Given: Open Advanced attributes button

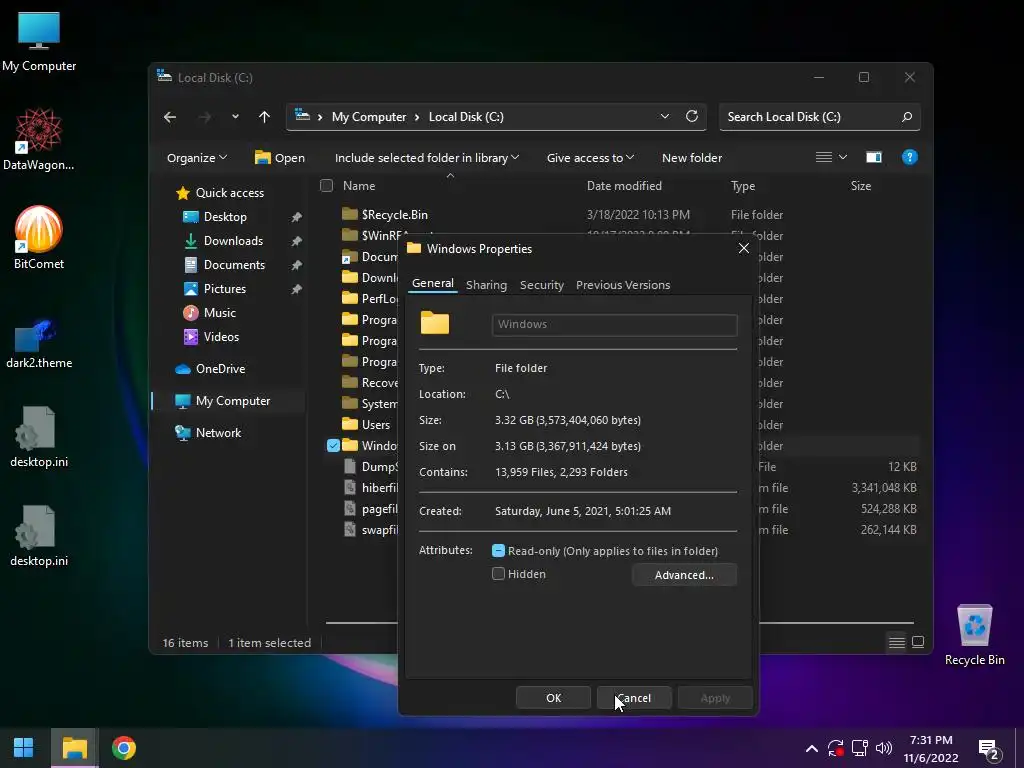Looking at the screenshot, I should coord(684,575).
